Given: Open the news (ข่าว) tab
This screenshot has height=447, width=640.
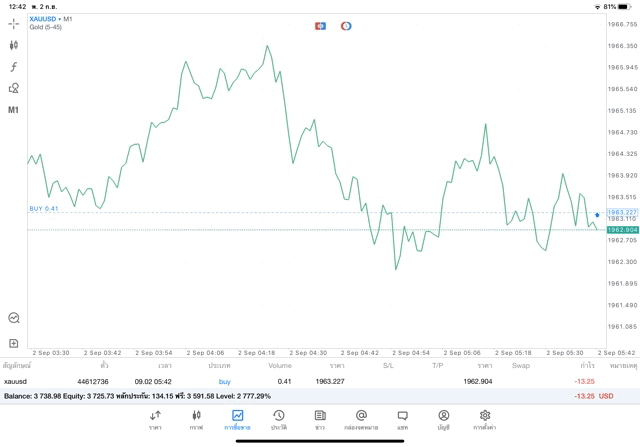Looking at the screenshot, I should (319, 419).
